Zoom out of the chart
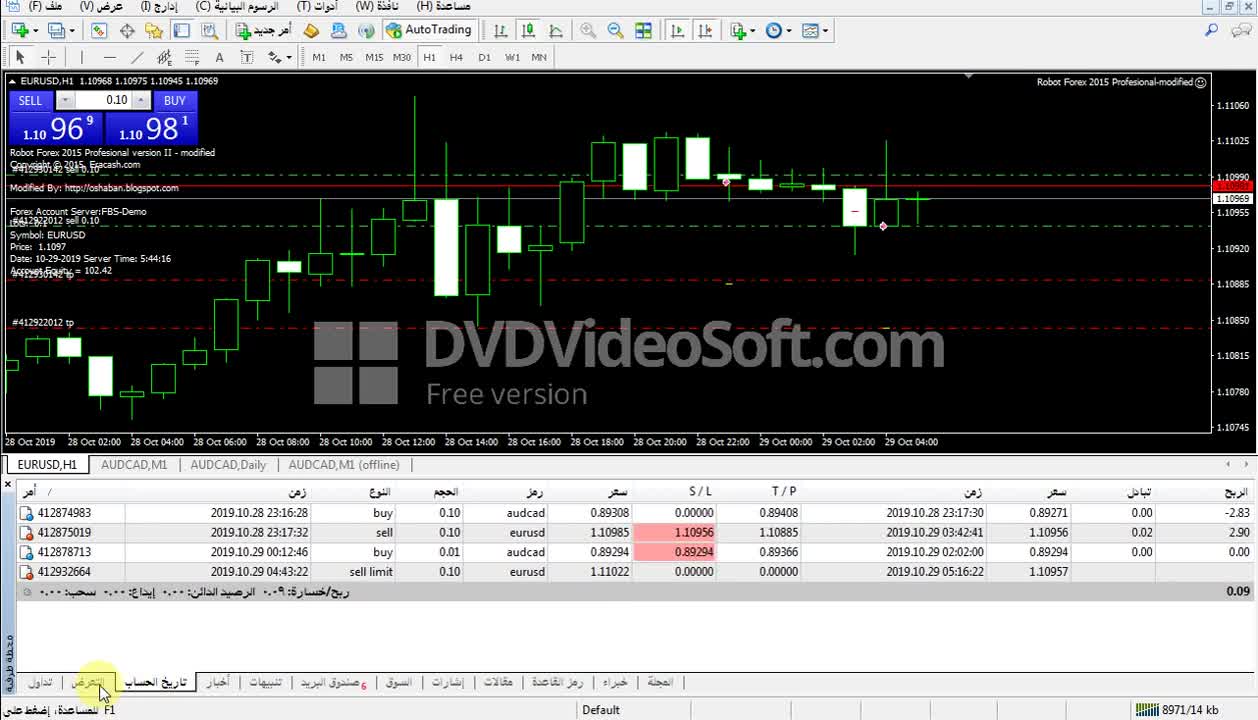Screen dimensions: 1258x720 click(615, 31)
